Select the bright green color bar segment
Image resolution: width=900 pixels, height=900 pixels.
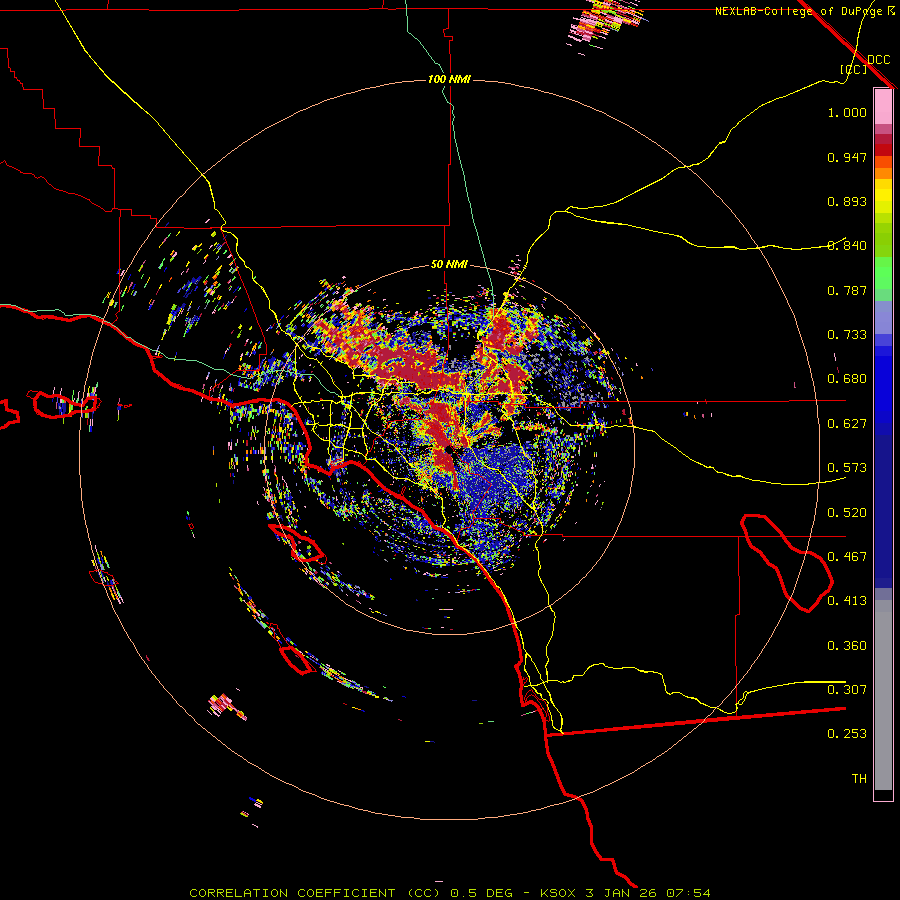[x=883, y=273]
